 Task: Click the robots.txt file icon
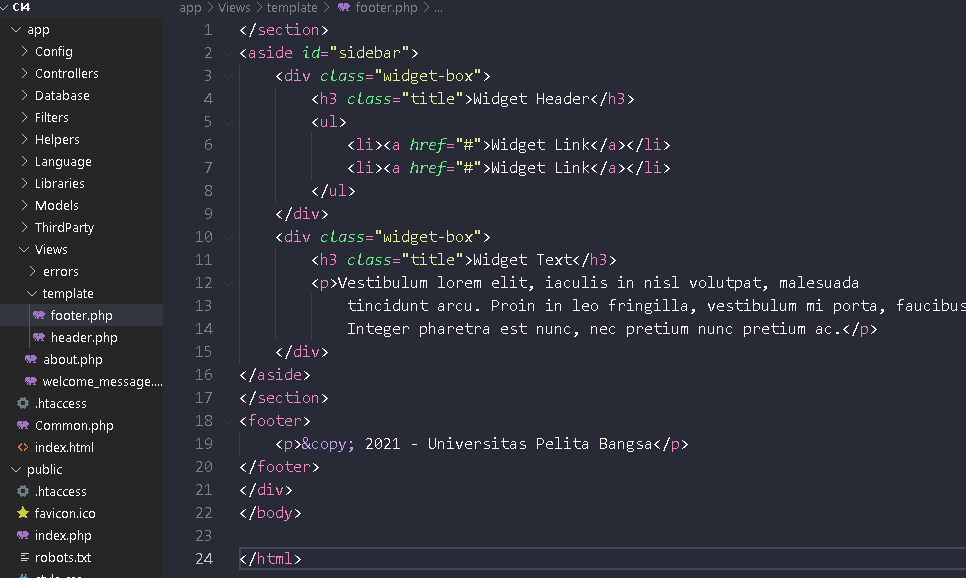pos(22,557)
